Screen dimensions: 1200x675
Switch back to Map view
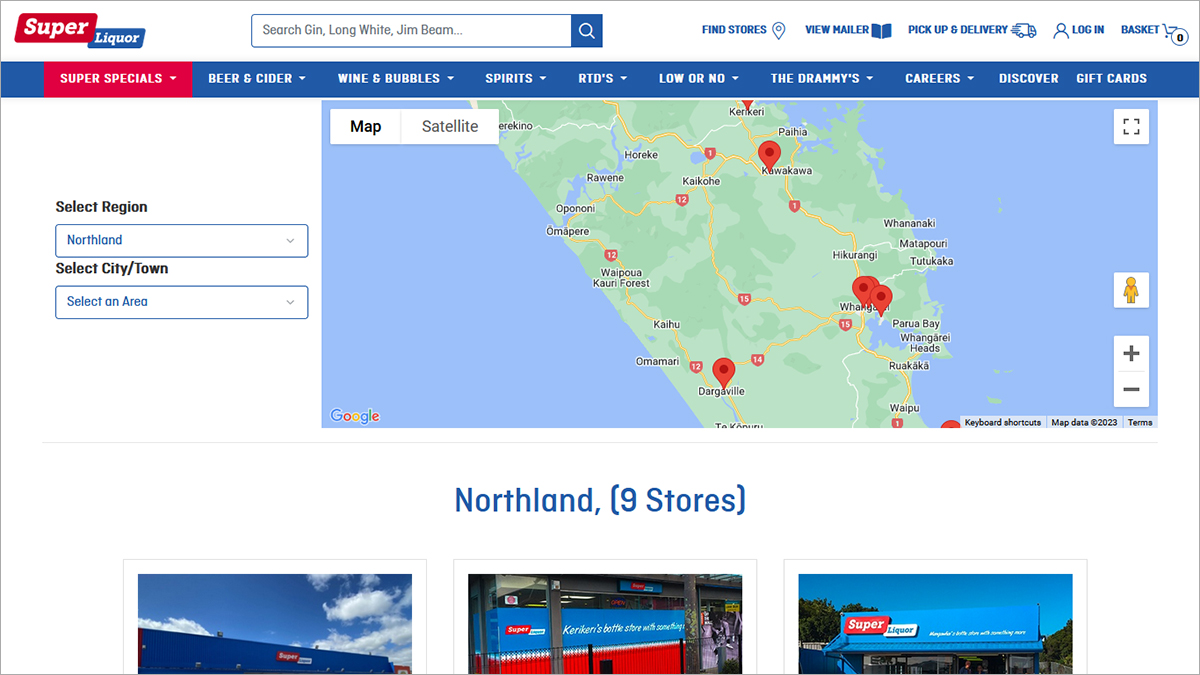click(365, 126)
